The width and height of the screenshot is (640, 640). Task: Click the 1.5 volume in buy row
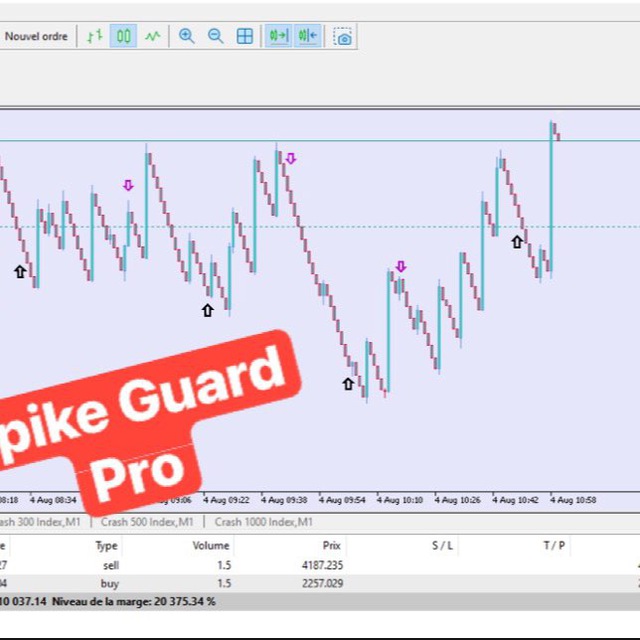[x=224, y=584]
